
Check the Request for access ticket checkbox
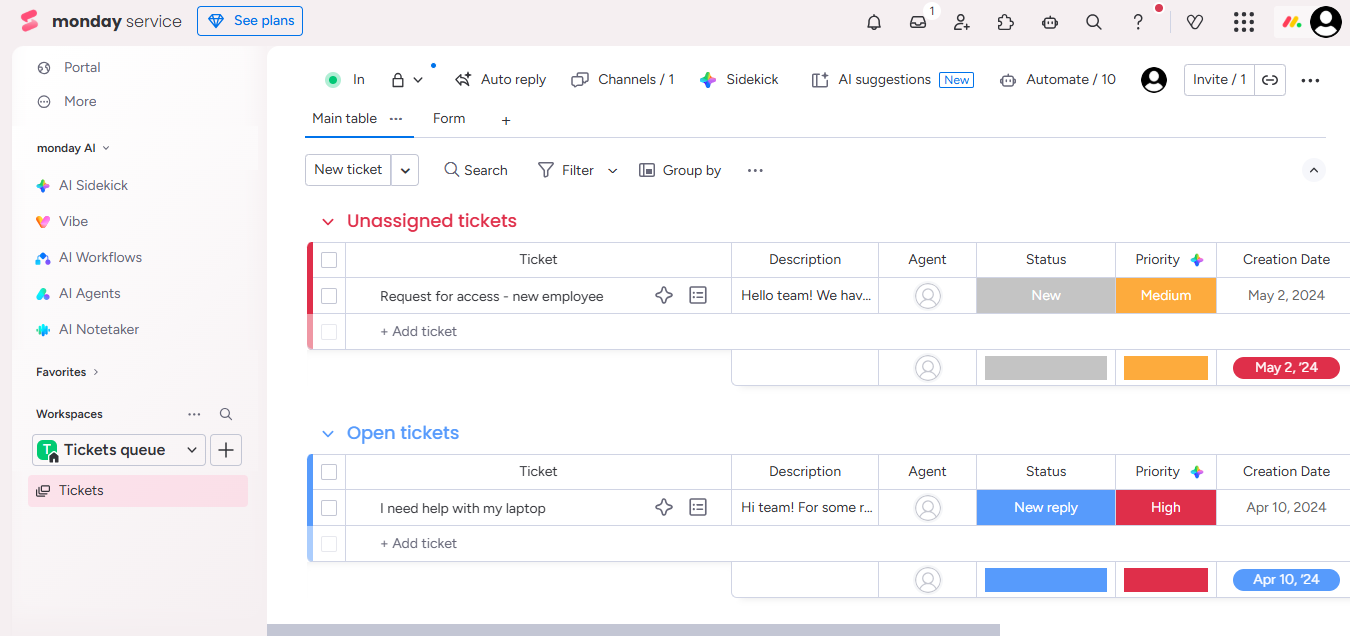pyautogui.click(x=329, y=296)
